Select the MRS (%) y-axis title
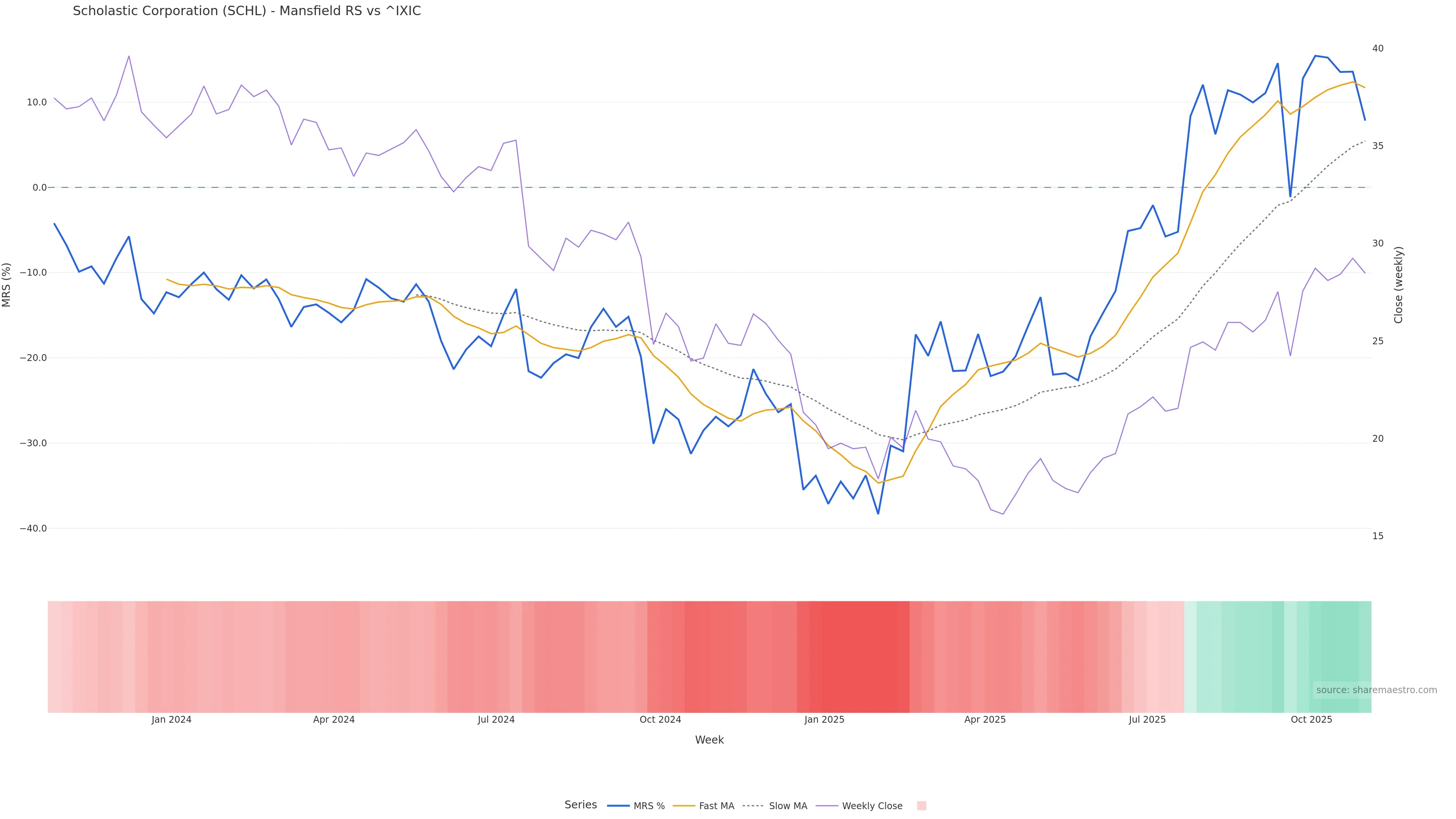The image size is (1456, 819). (x=7, y=285)
